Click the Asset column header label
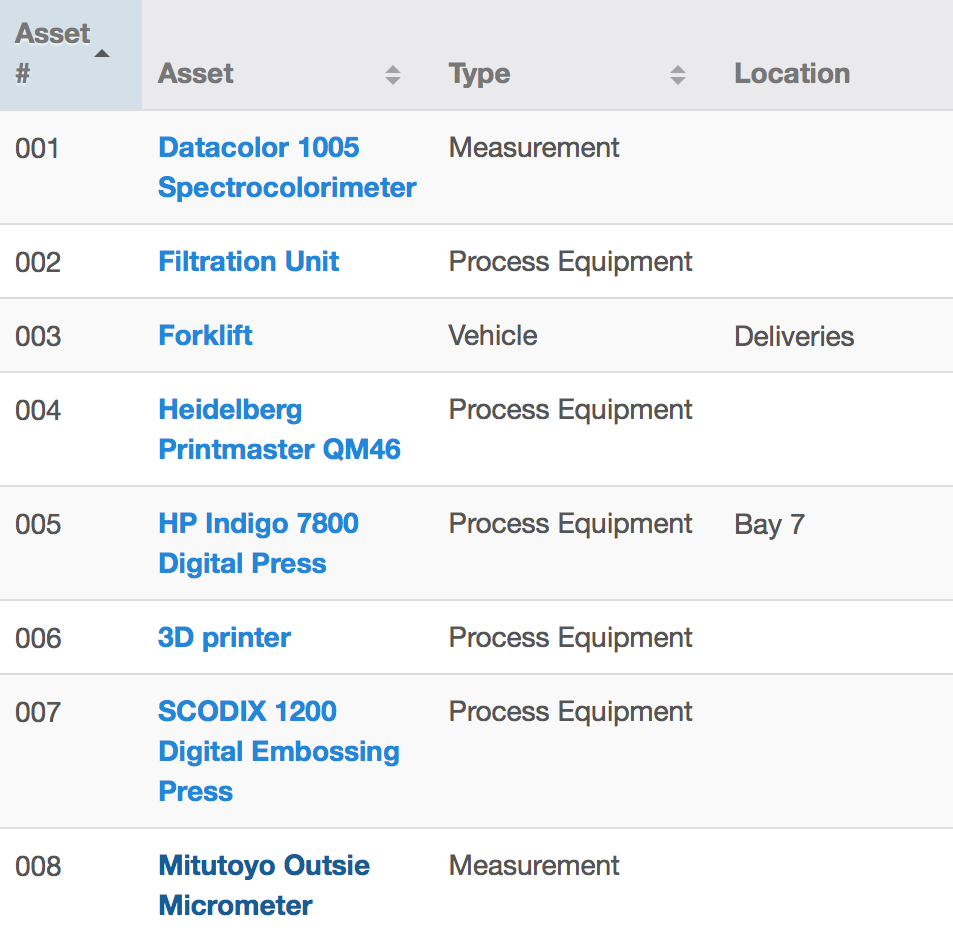The width and height of the screenshot is (953, 937). click(x=196, y=74)
